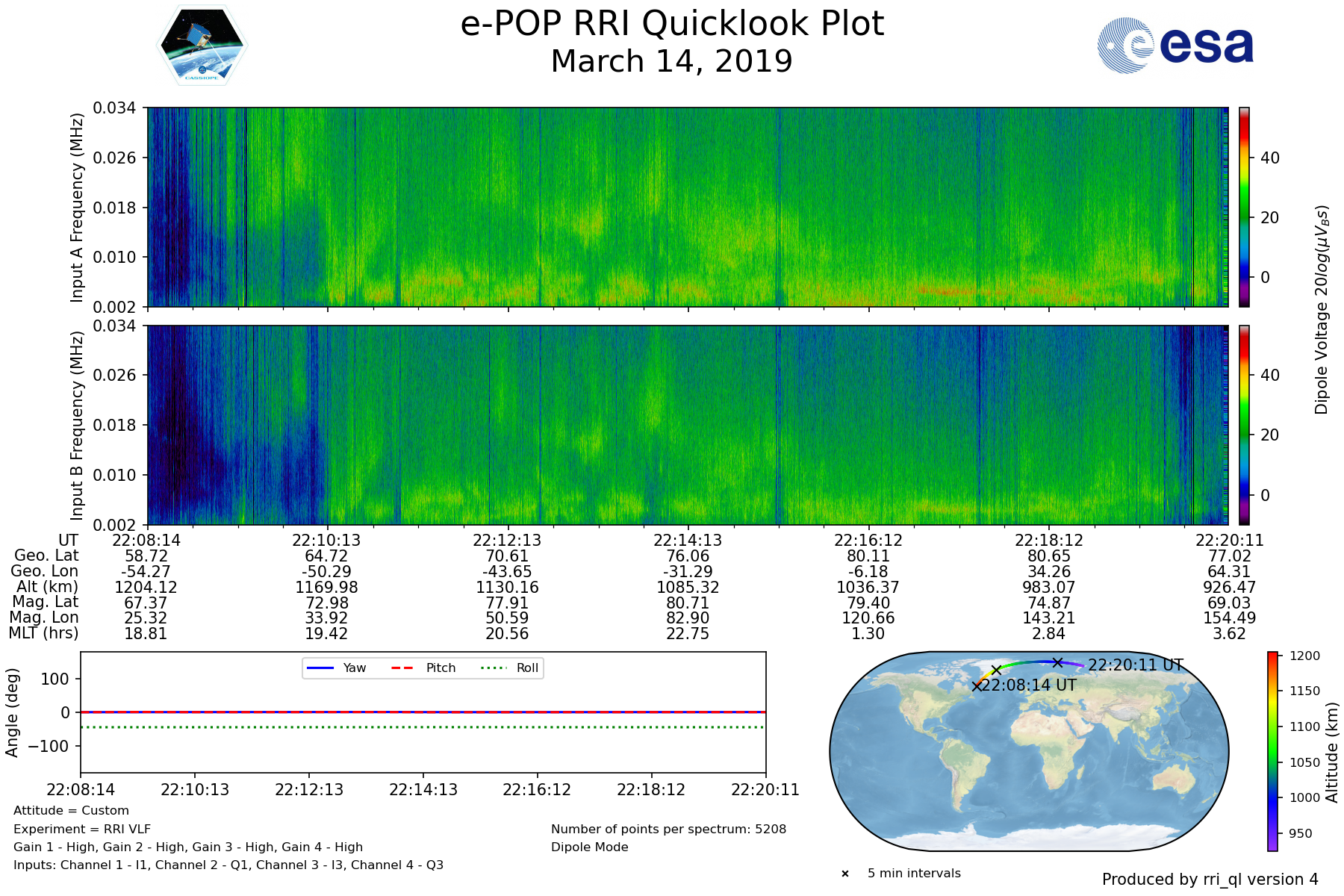1344x896 pixels.
Task: Click the Input B dipole voltage colorbar
Action: (x=1244, y=425)
